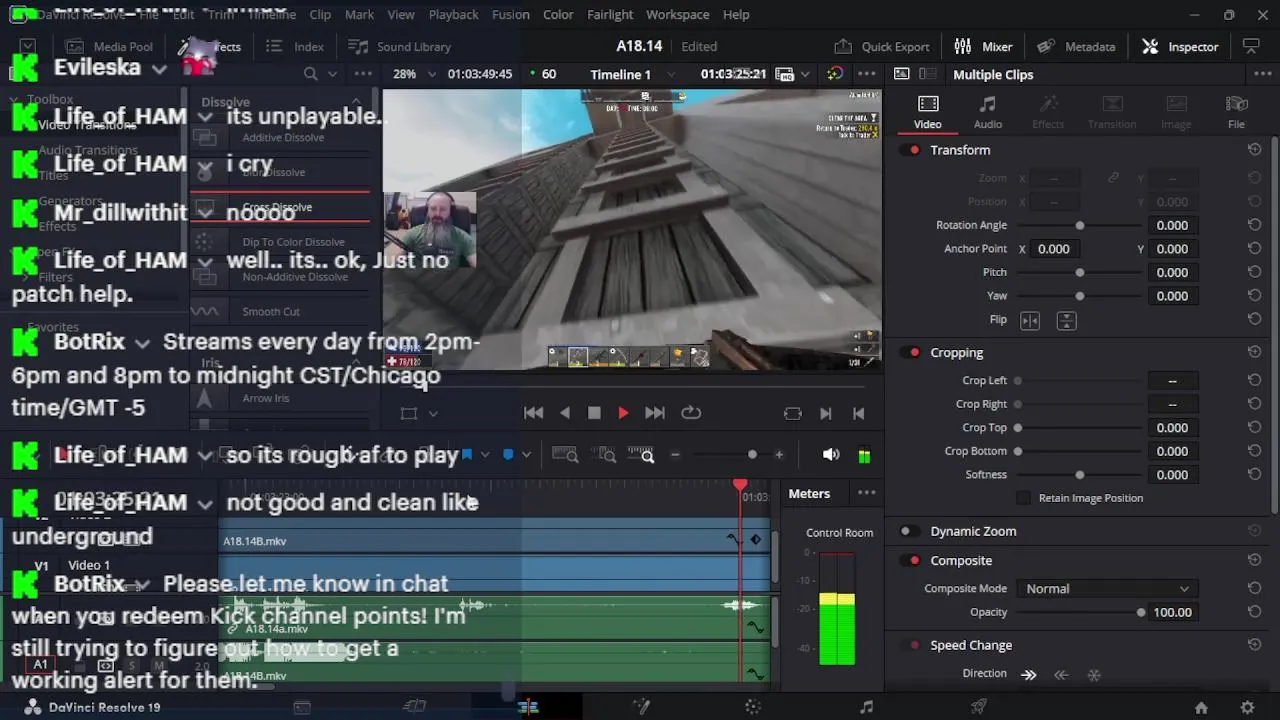Open the viewer options three-dot menu
Image resolution: width=1280 pixels, height=720 pixels.
click(866, 74)
